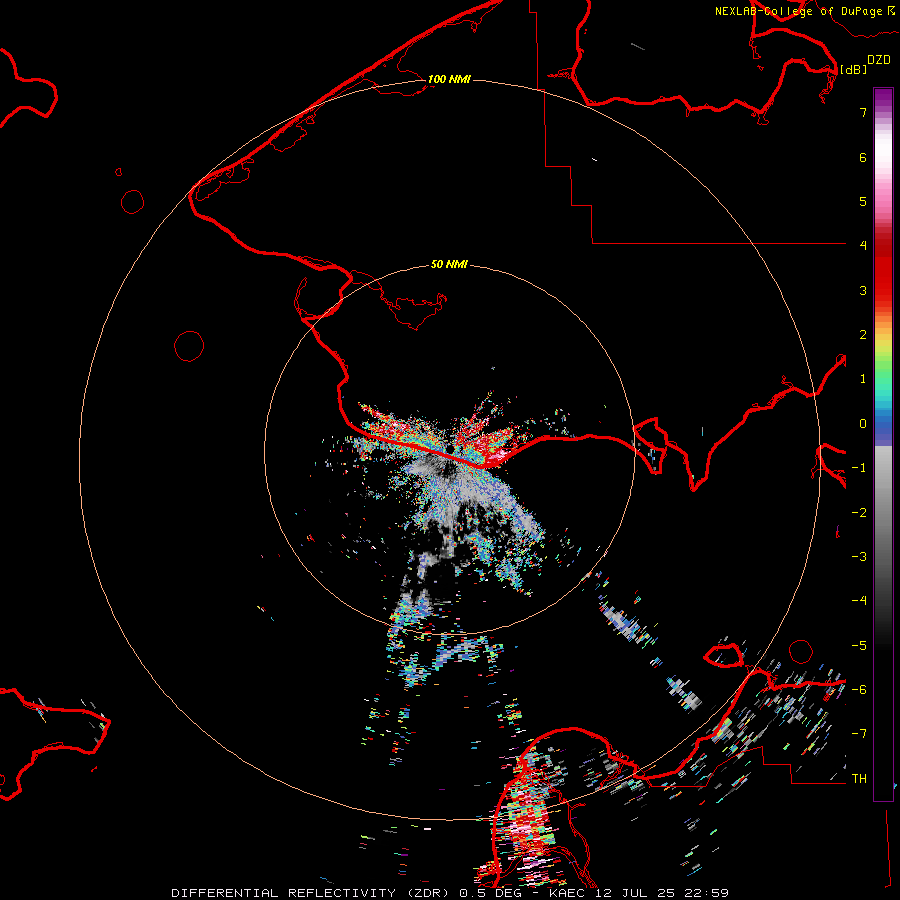The image size is (900, 900).
Task: Click the 5 value on color scale
Action: tap(863, 202)
